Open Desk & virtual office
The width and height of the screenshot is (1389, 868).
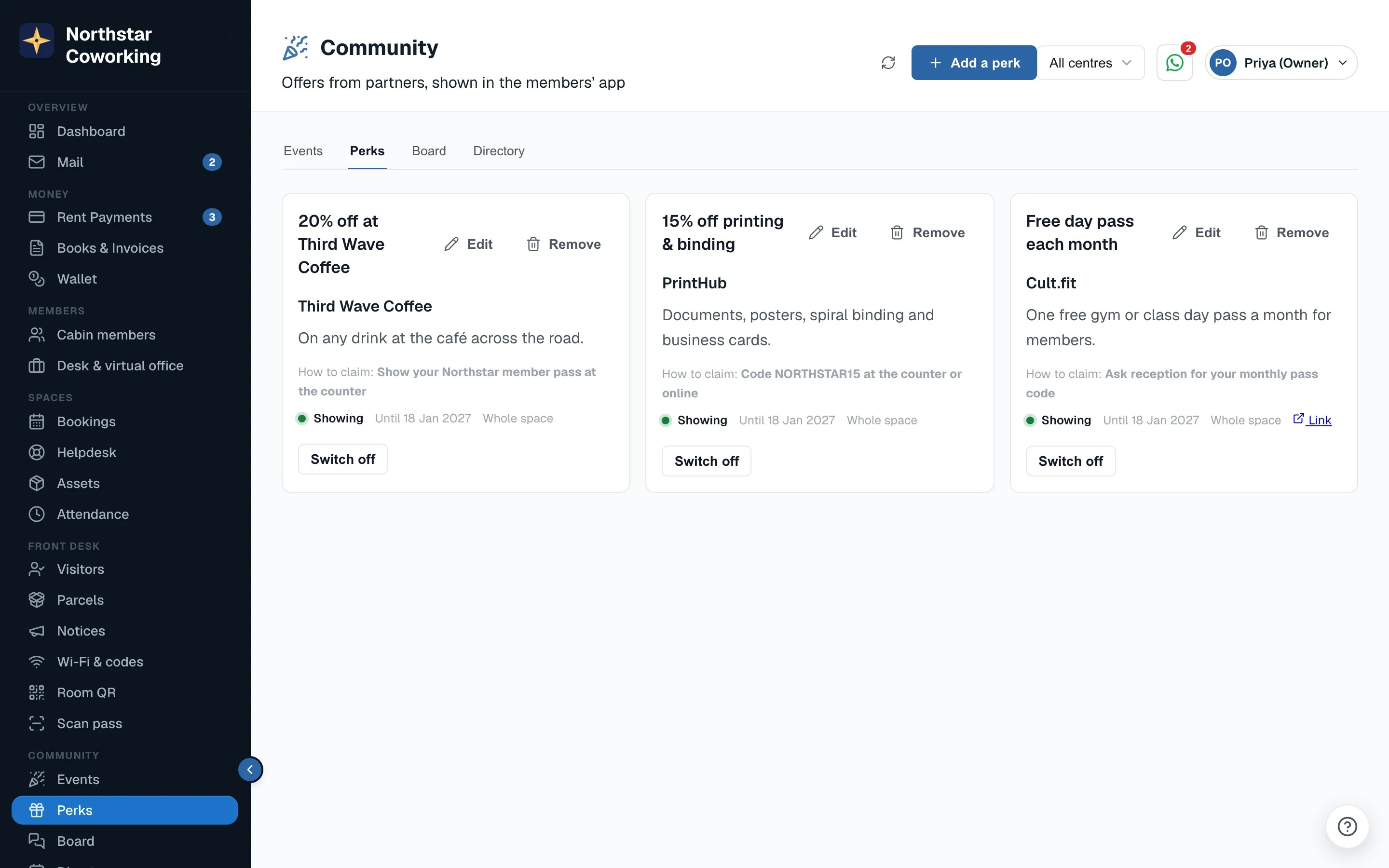(x=124, y=366)
